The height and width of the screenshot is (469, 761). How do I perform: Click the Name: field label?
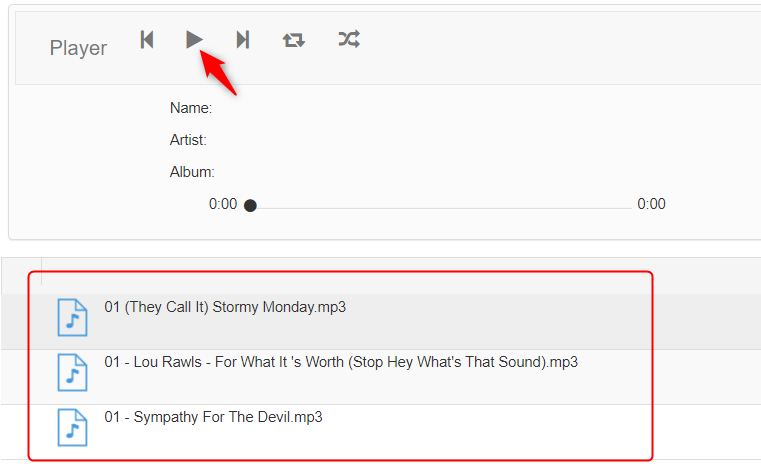(191, 108)
